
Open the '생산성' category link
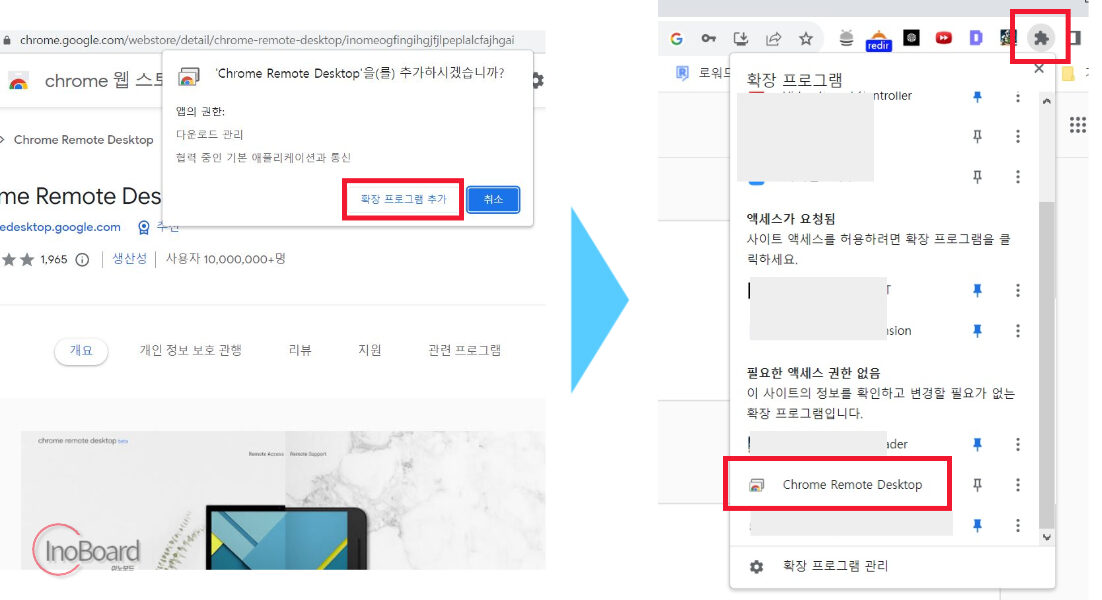(130, 259)
